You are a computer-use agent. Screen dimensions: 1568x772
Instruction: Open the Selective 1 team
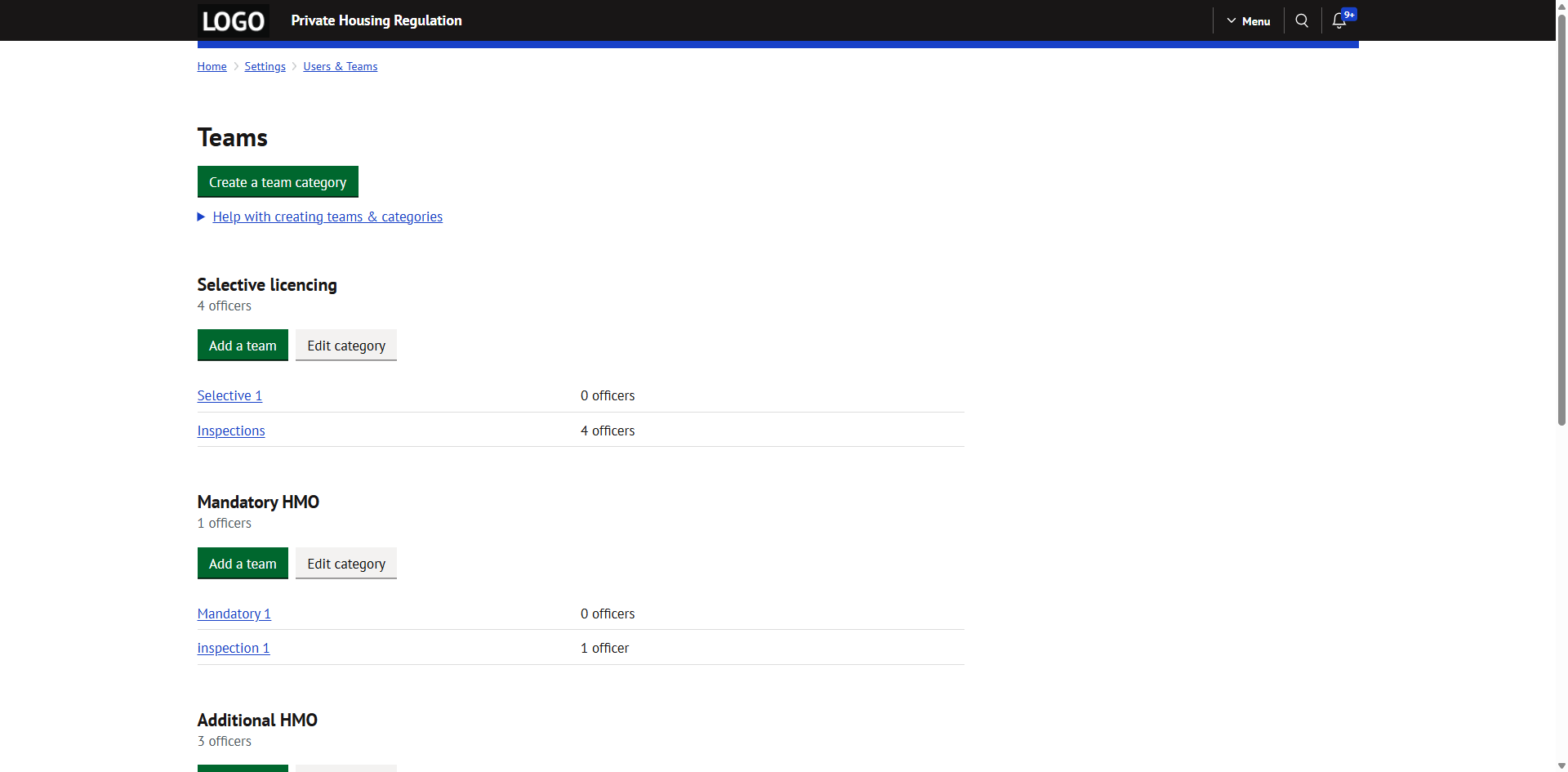click(229, 395)
